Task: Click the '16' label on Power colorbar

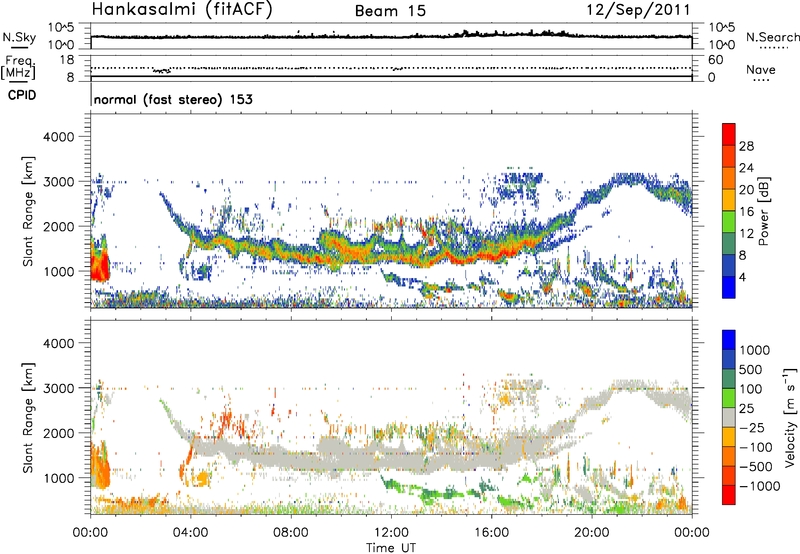Action: 746,212
